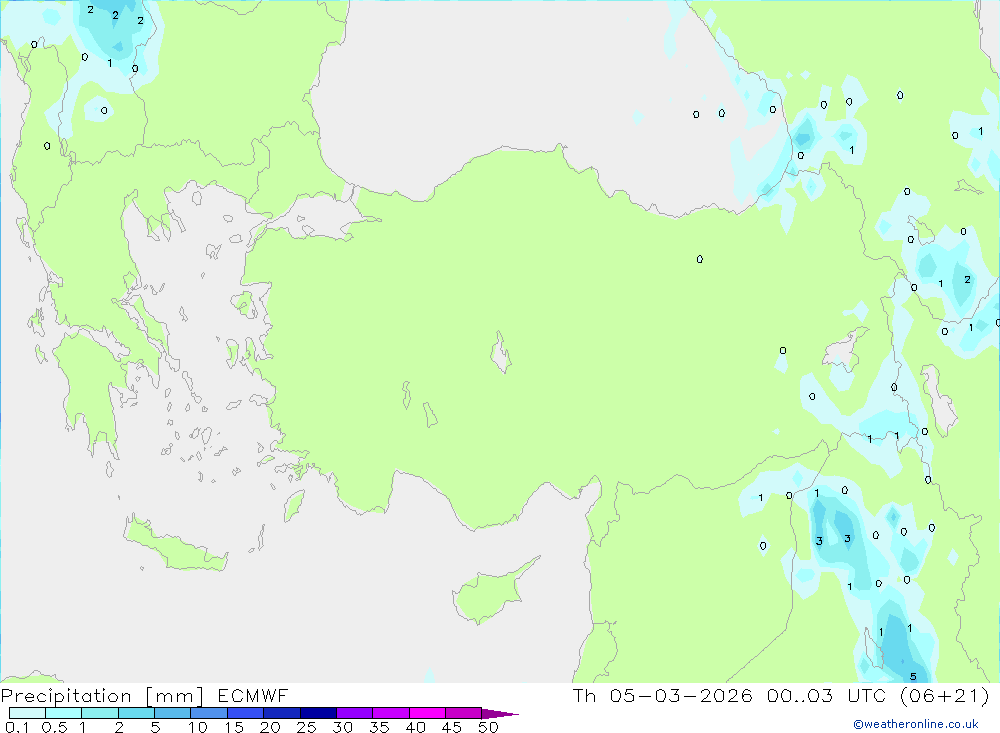Click the legend label 10
Screen dimensions: 1000x733
pos(198,727)
